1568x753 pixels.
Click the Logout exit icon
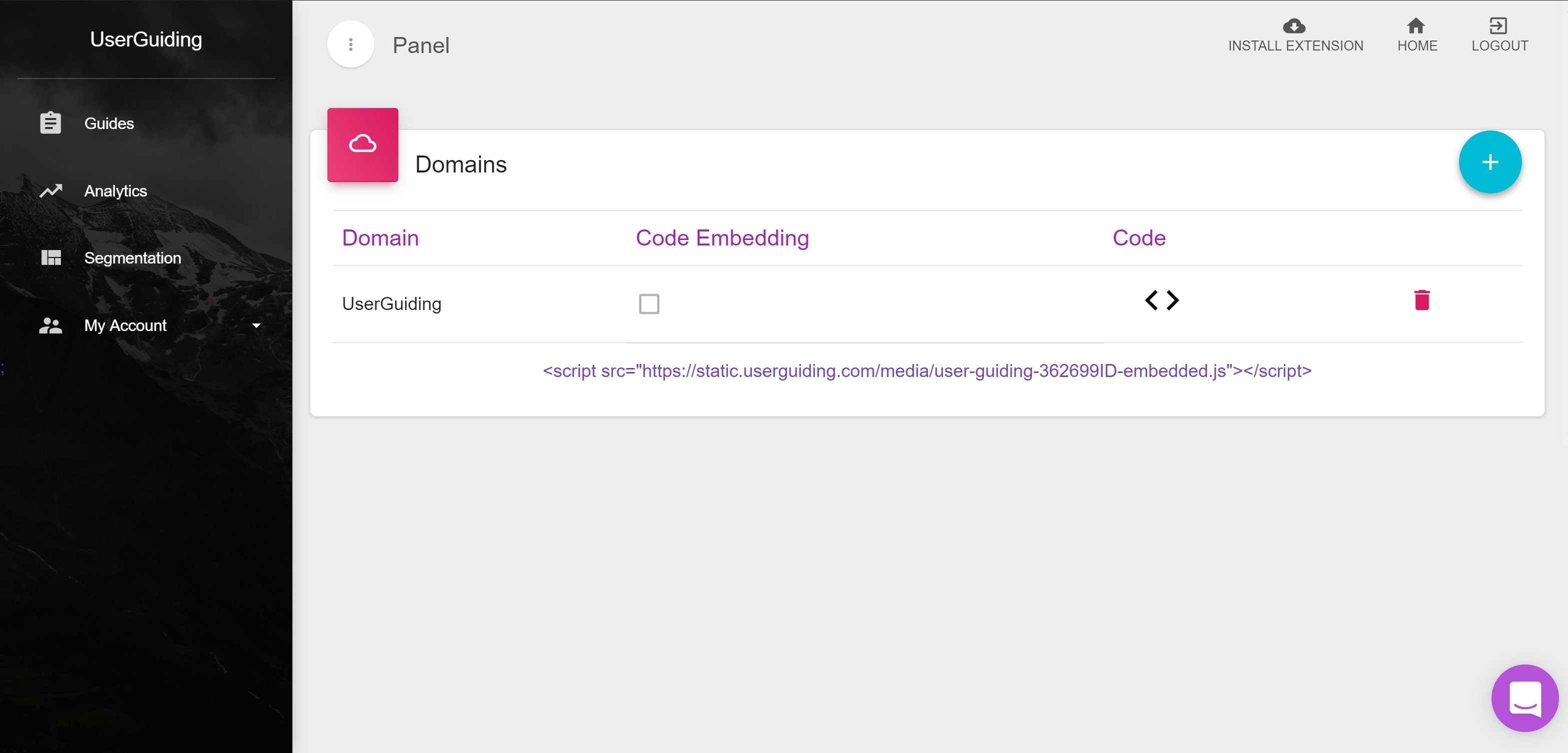1498,25
